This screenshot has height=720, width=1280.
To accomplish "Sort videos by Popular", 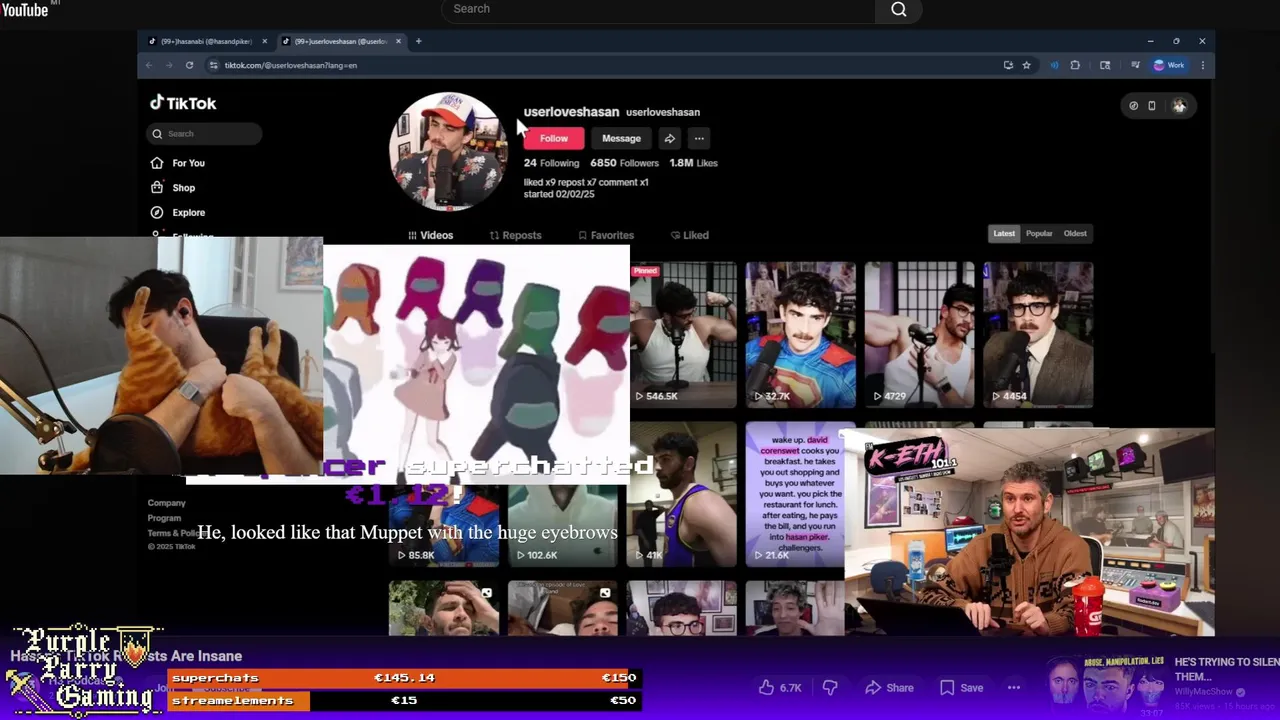I will [1039, 233].
